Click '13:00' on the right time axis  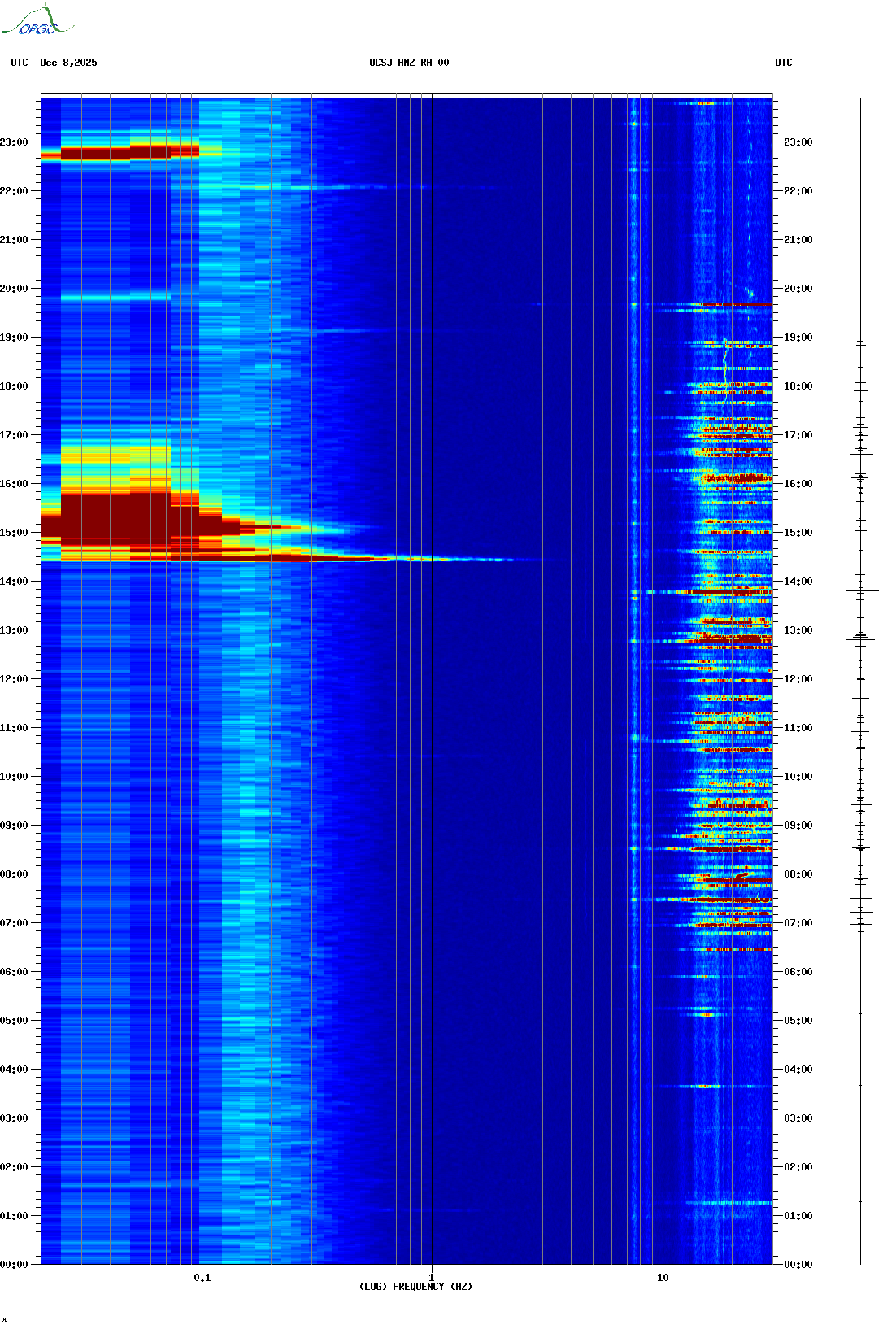(x=798, y=630)
